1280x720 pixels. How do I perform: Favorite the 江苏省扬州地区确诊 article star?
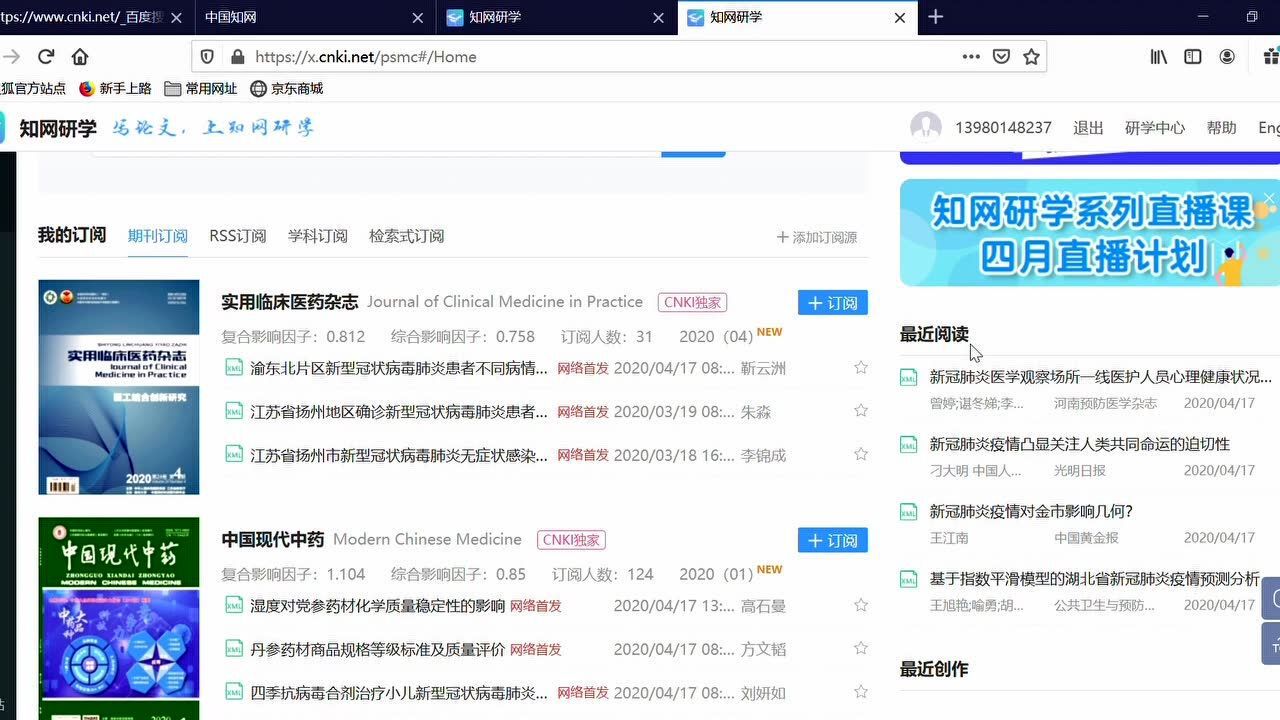[861, 411]
